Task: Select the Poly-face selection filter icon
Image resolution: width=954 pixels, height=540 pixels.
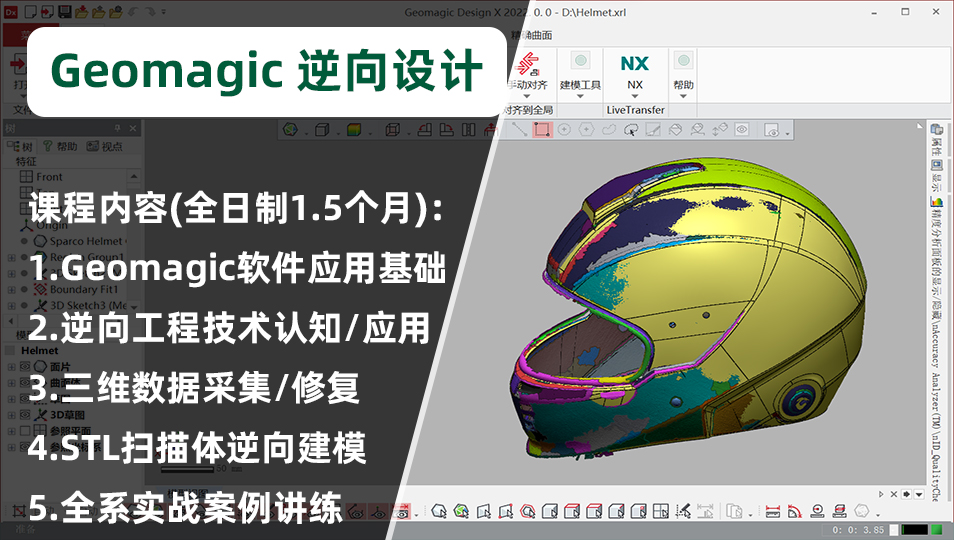Action: click(484, 511)
